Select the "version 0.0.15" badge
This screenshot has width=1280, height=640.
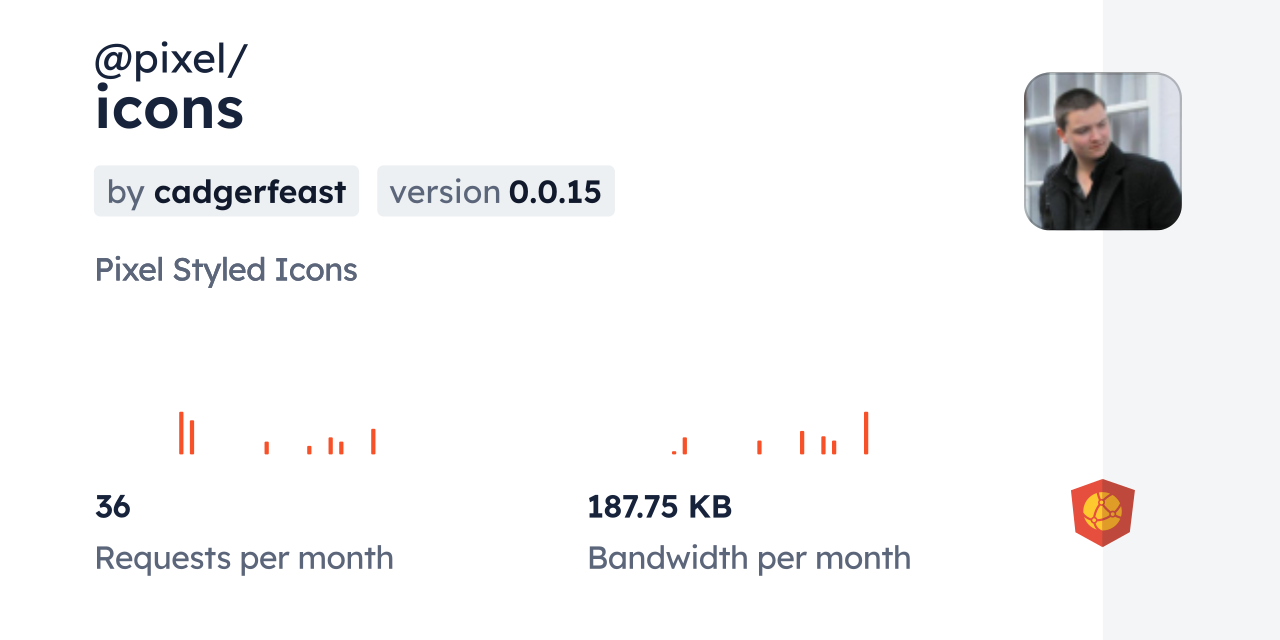495,191
